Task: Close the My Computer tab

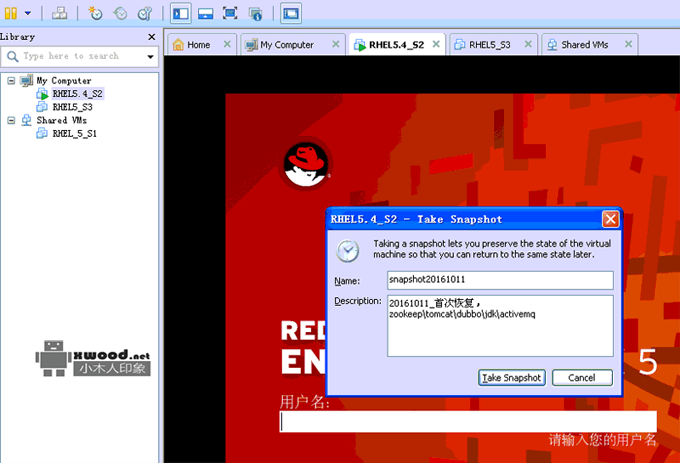Action: tap(336, 44)
